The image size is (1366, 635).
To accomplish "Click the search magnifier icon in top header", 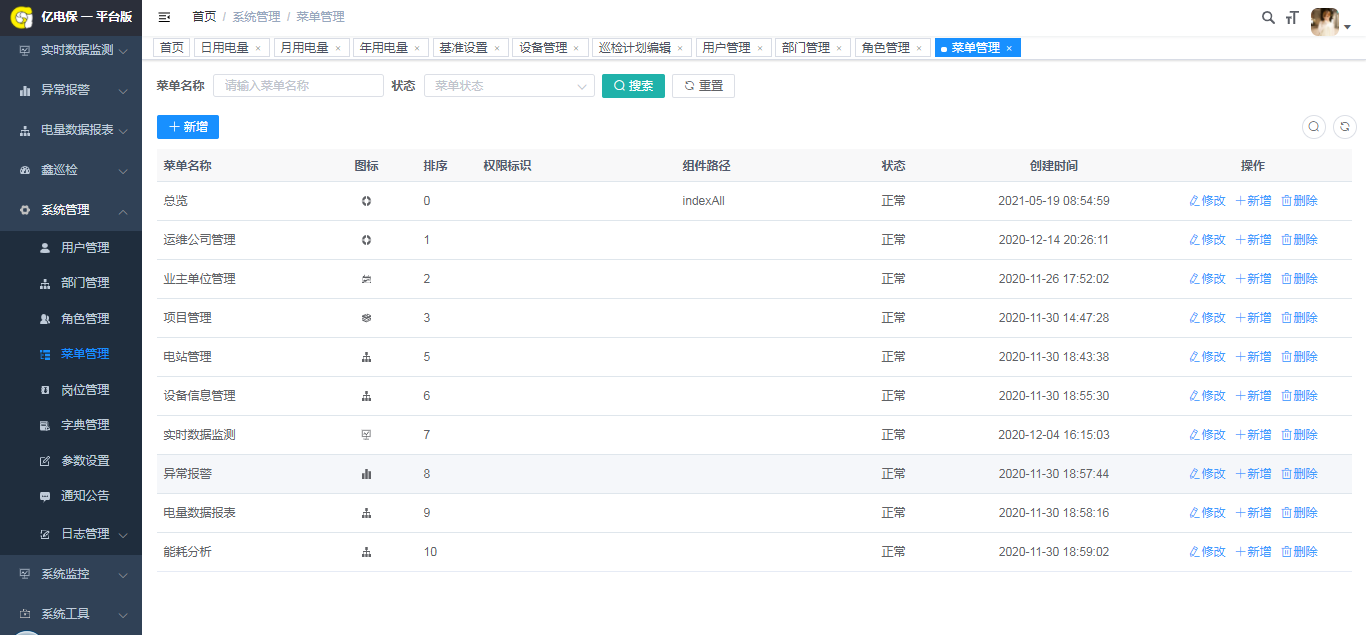I will (x=1268, y=17).
